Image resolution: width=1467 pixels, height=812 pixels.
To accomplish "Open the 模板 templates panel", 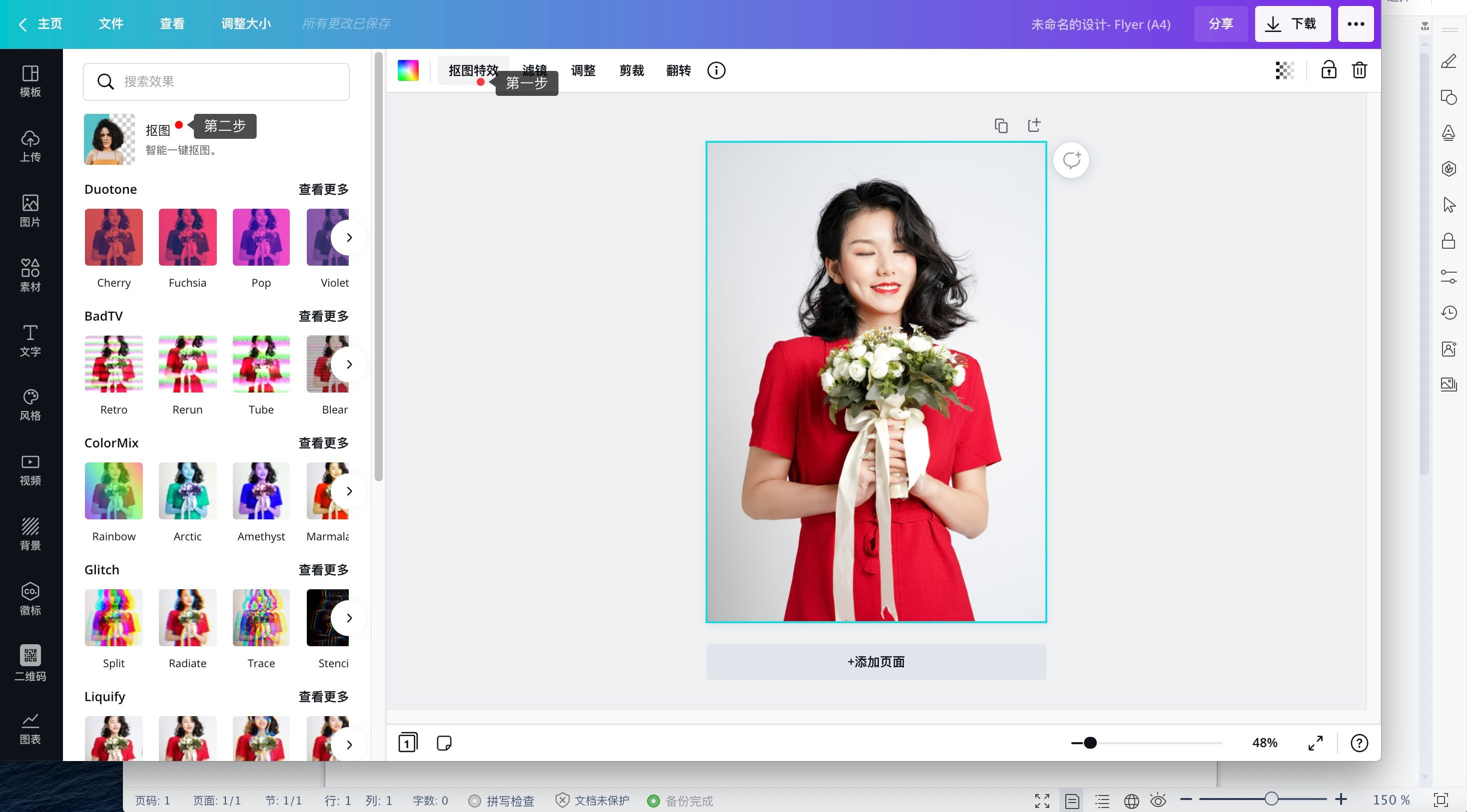I will pos(30,81).
